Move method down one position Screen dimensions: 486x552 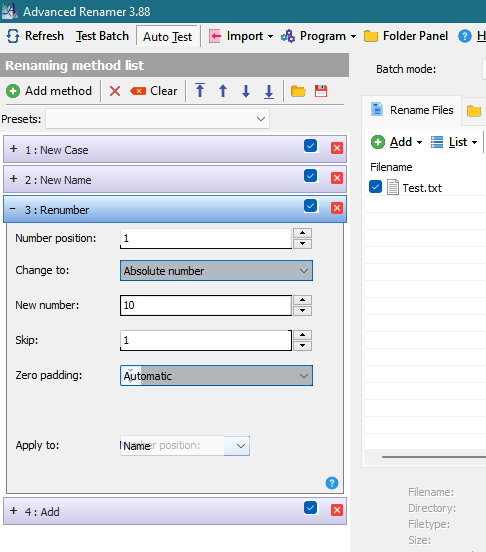tap(246, 91)
